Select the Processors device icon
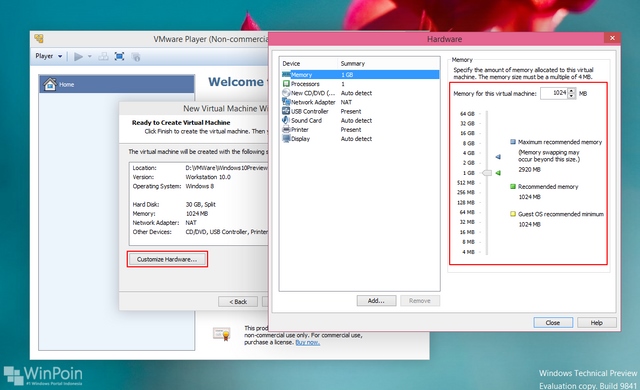Image resolution: width=640 pixels, height=390 pixels. pos(286,84)
